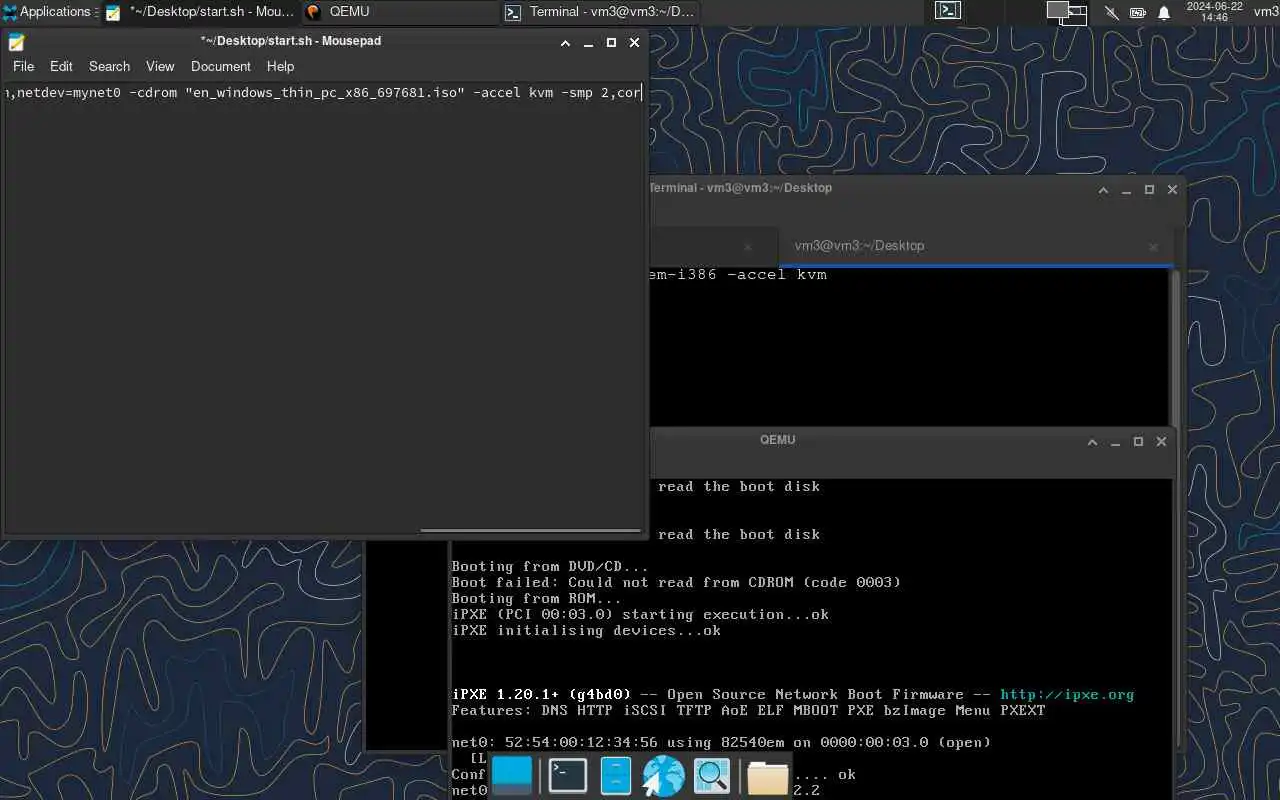Switch to QEMU taskbar window button
Viewport: 1280px width, 800px height.
pyautogui.click(x=400, y=12)
